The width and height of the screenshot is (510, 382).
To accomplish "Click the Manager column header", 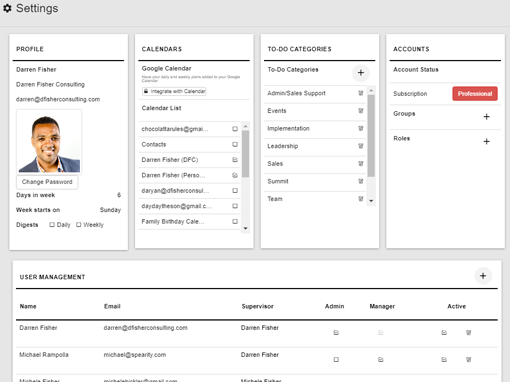I will click(x=382, y=306).
